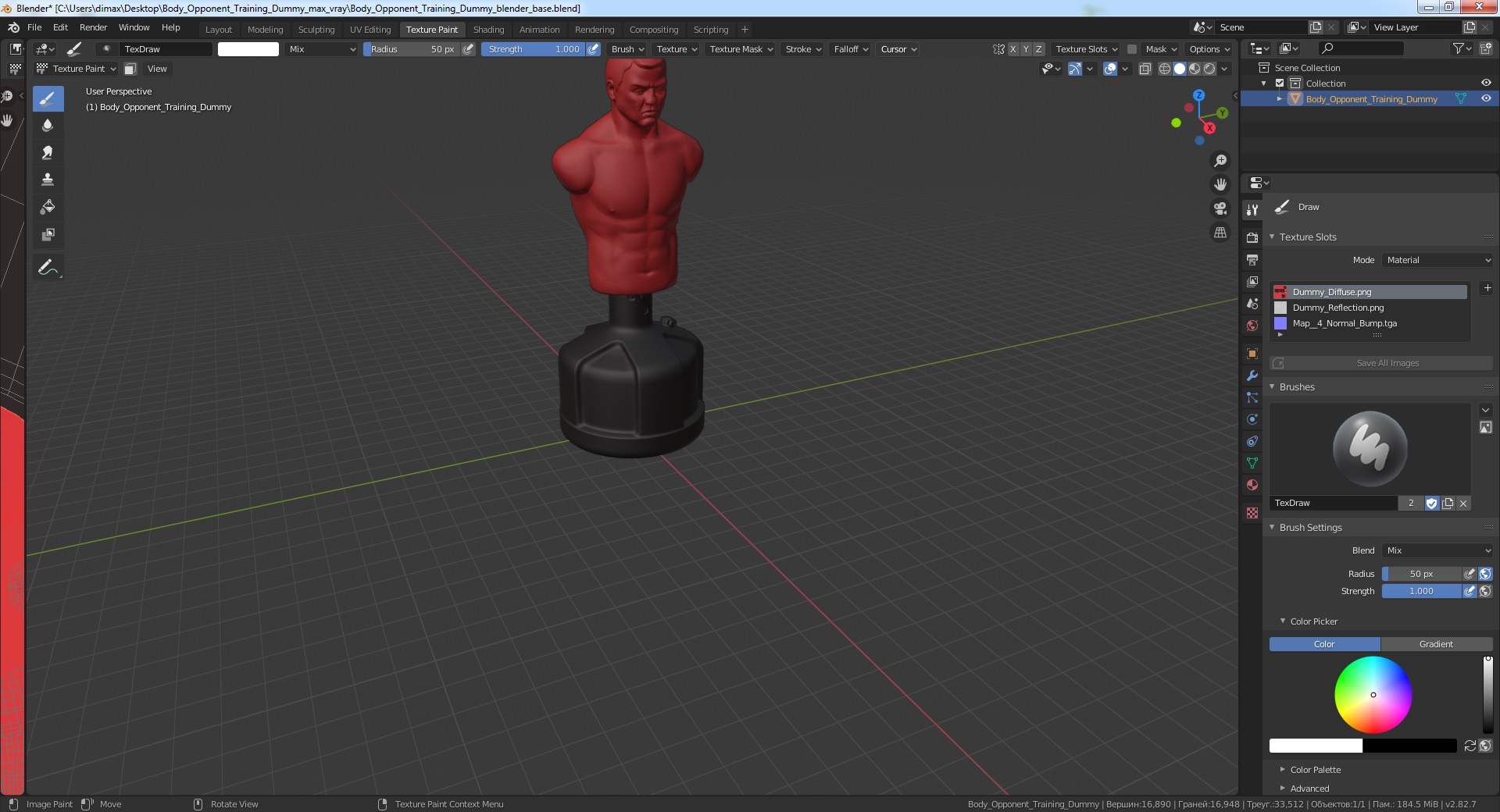
Task: Open the Texture Slots Mode Material dropdown
Action: pyautogui.click(x=1437, y=260)
